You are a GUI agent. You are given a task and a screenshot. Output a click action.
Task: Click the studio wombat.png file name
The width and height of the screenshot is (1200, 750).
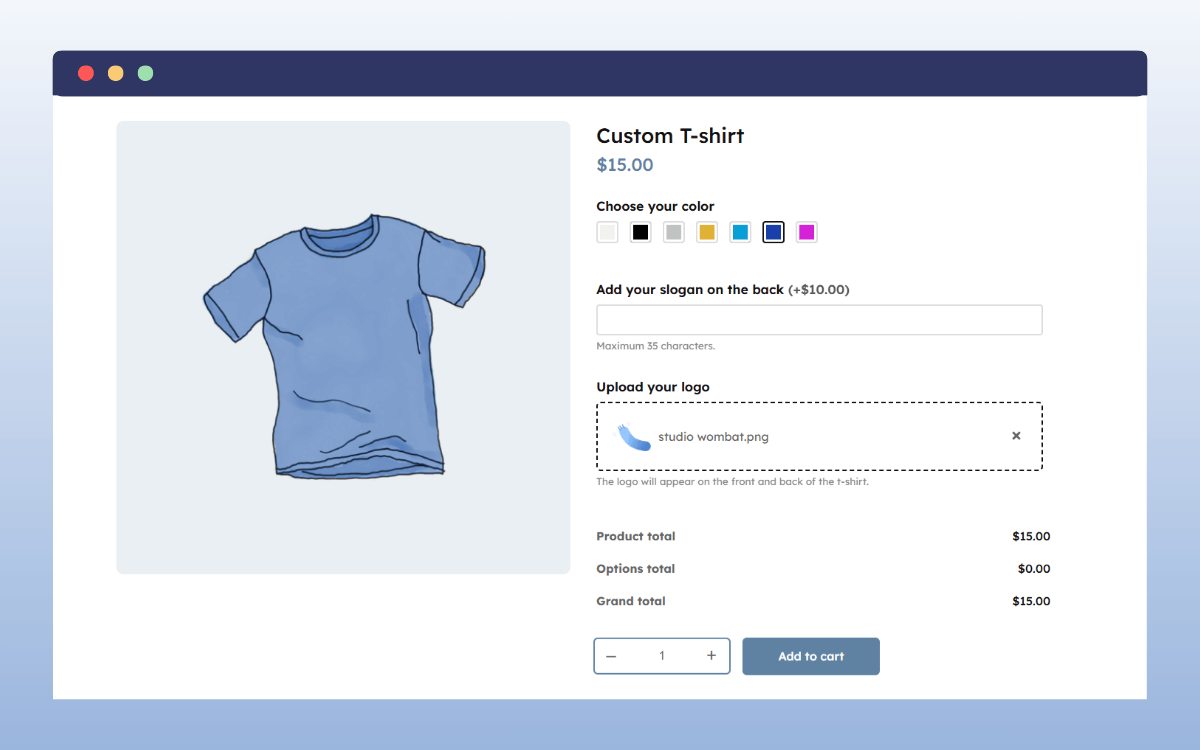pyautogui.click(x=713, y=437)
